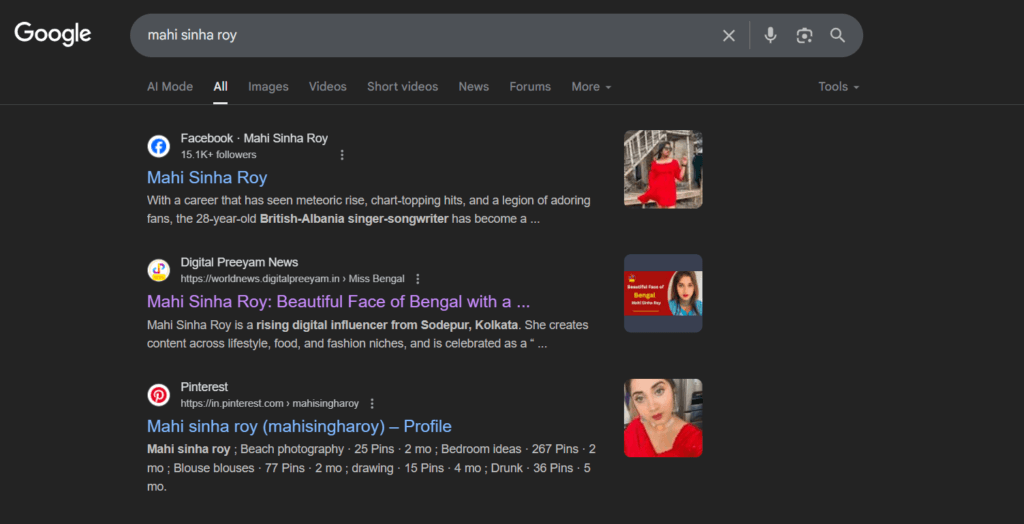
Task: Open Google Lens image search
Action: (804, 35)
